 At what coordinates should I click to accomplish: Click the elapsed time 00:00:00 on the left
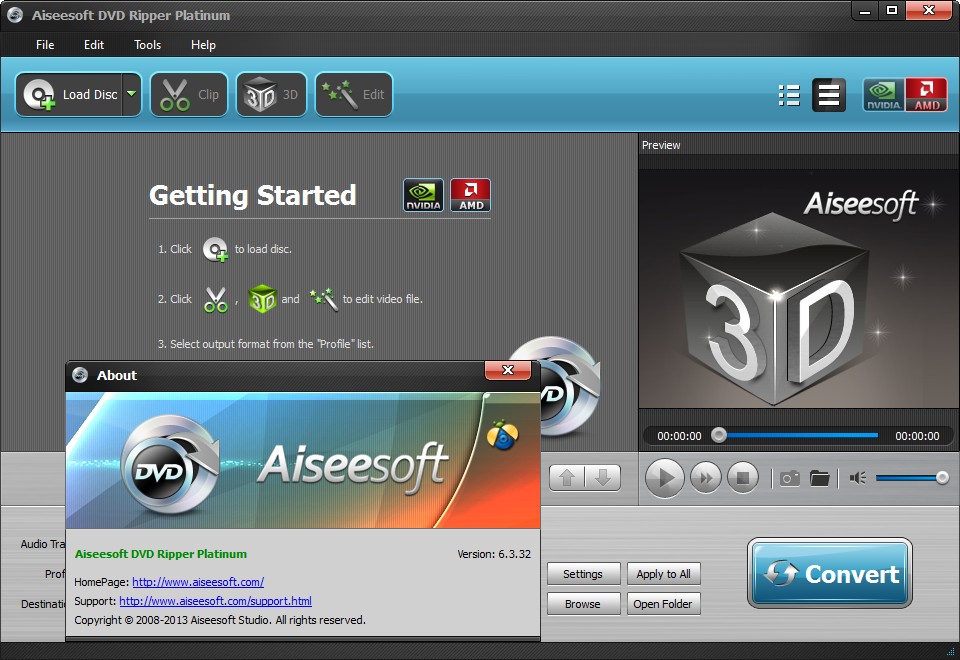click(679, 436)
